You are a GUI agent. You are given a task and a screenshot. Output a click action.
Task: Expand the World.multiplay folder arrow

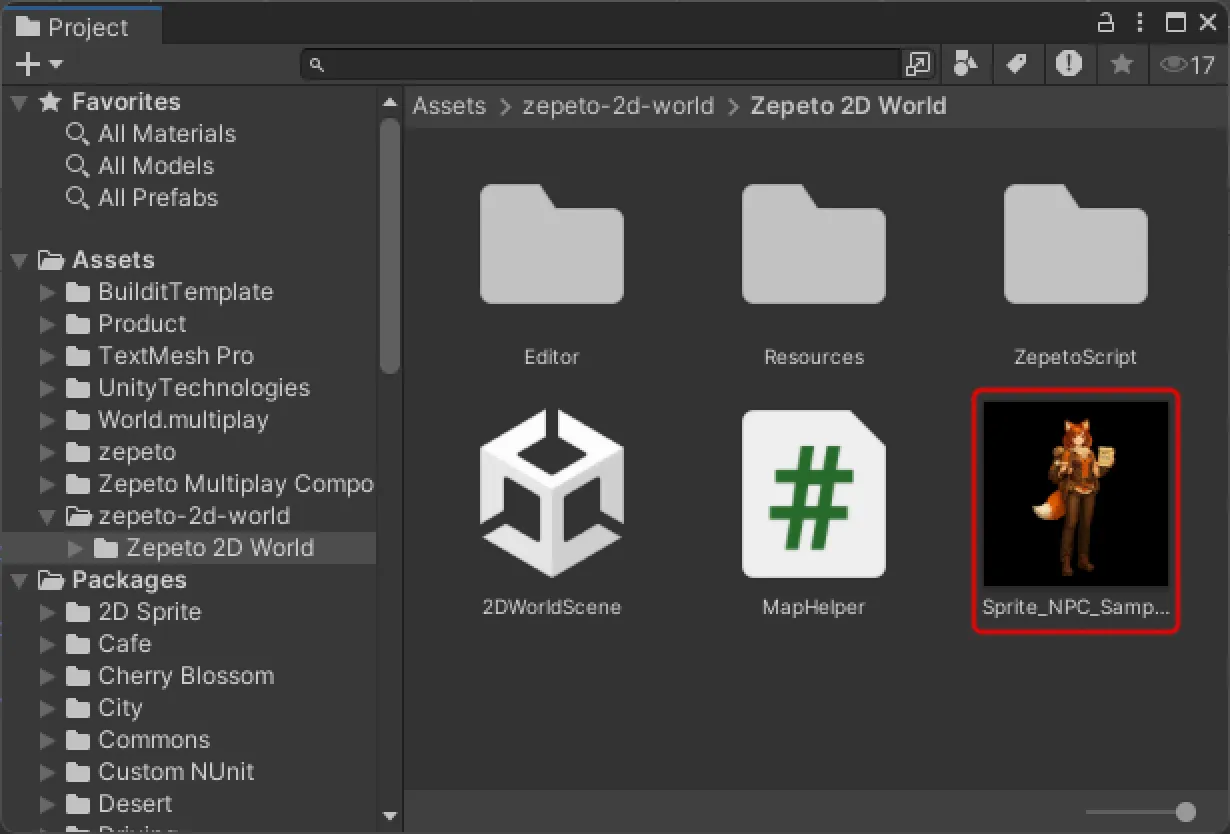click(47, 420)
